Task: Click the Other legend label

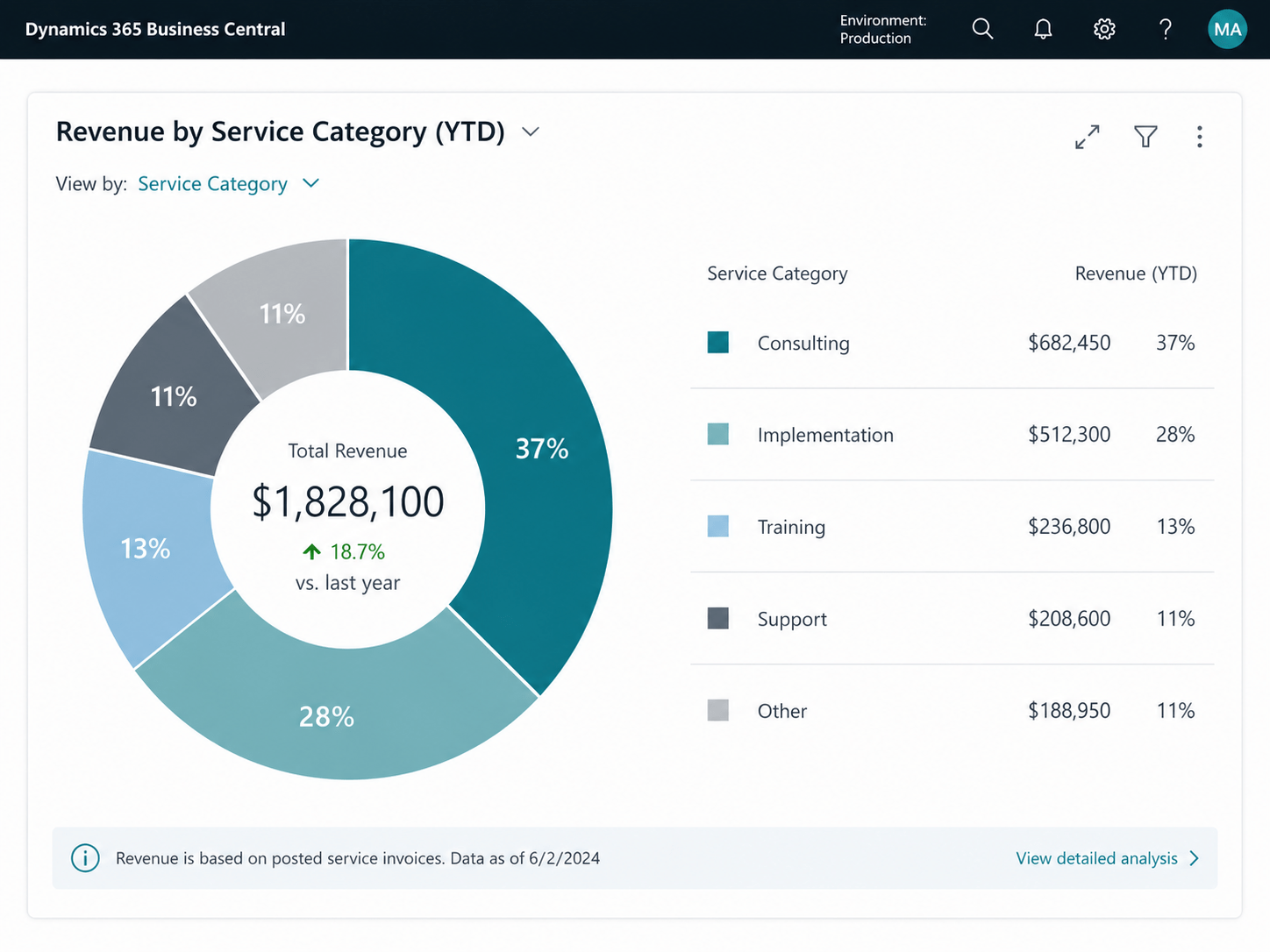Action: click(x=782, y=711)
